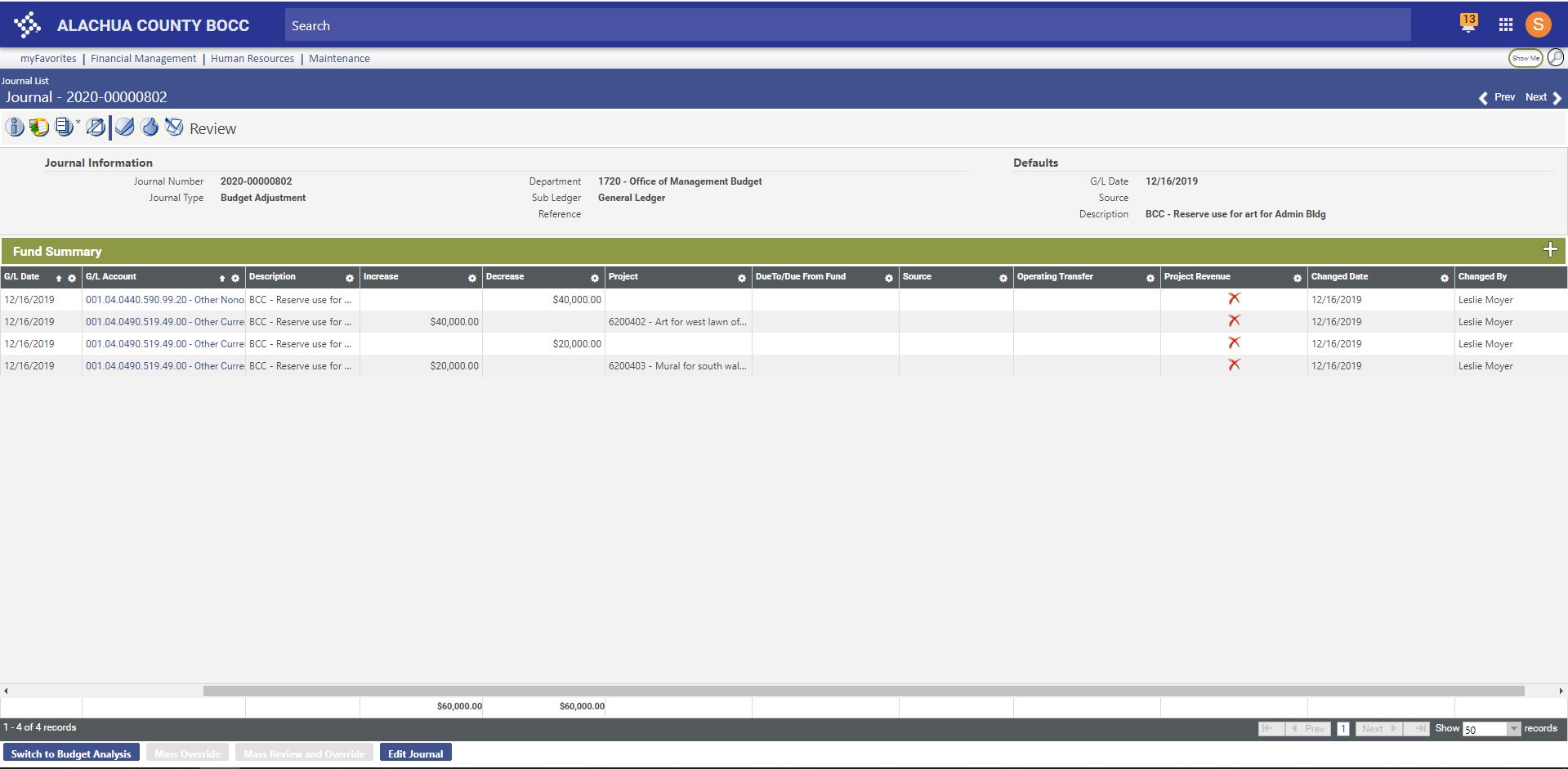Screen dimensions: 1568x769
Task: Click the magnifying glass icon beside Show Me
Action: (x=1555, y=58)
